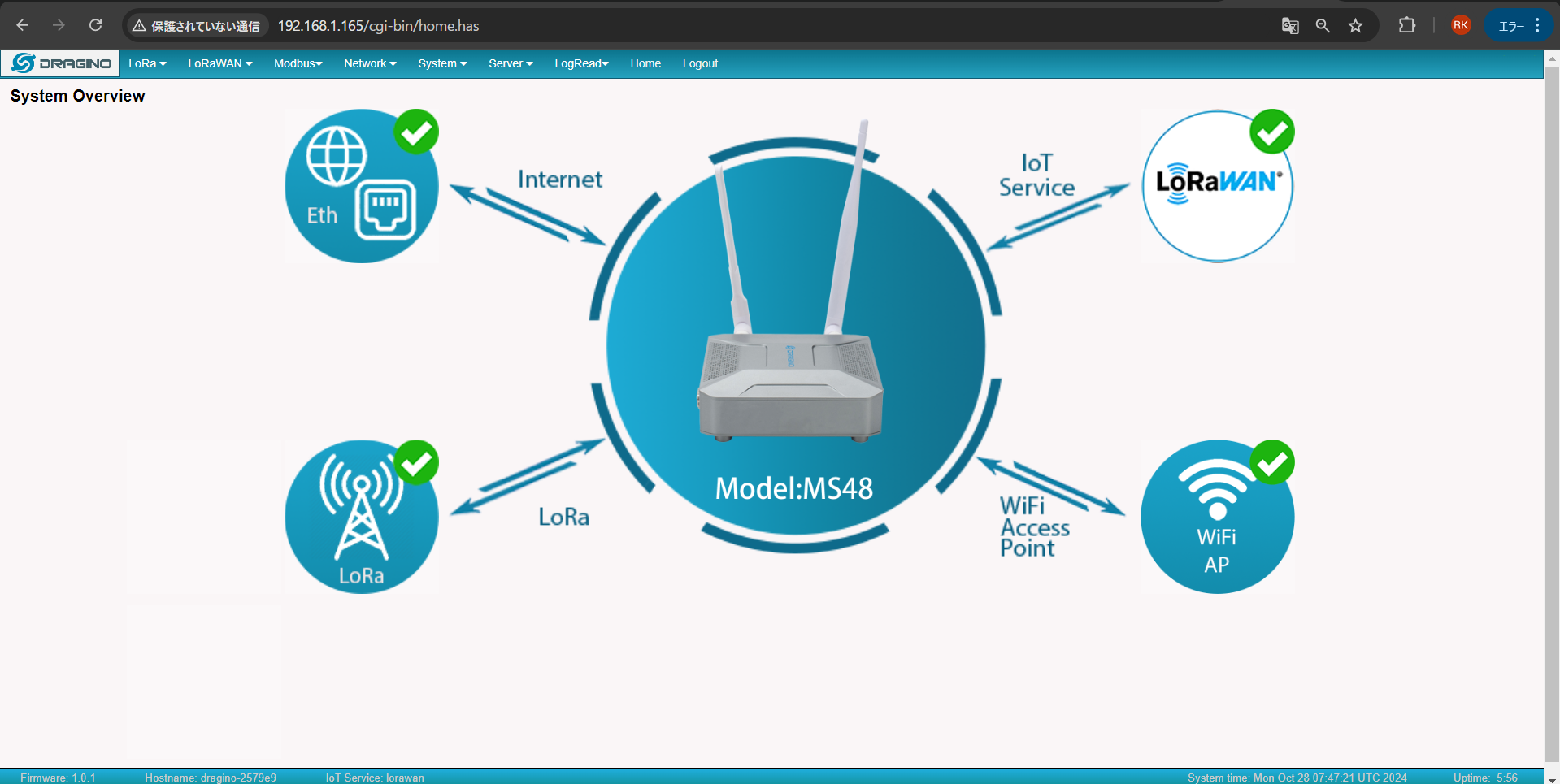View the not-secure connection site info
This screenshot has width=1560, height=784.
tap(197, 26)
